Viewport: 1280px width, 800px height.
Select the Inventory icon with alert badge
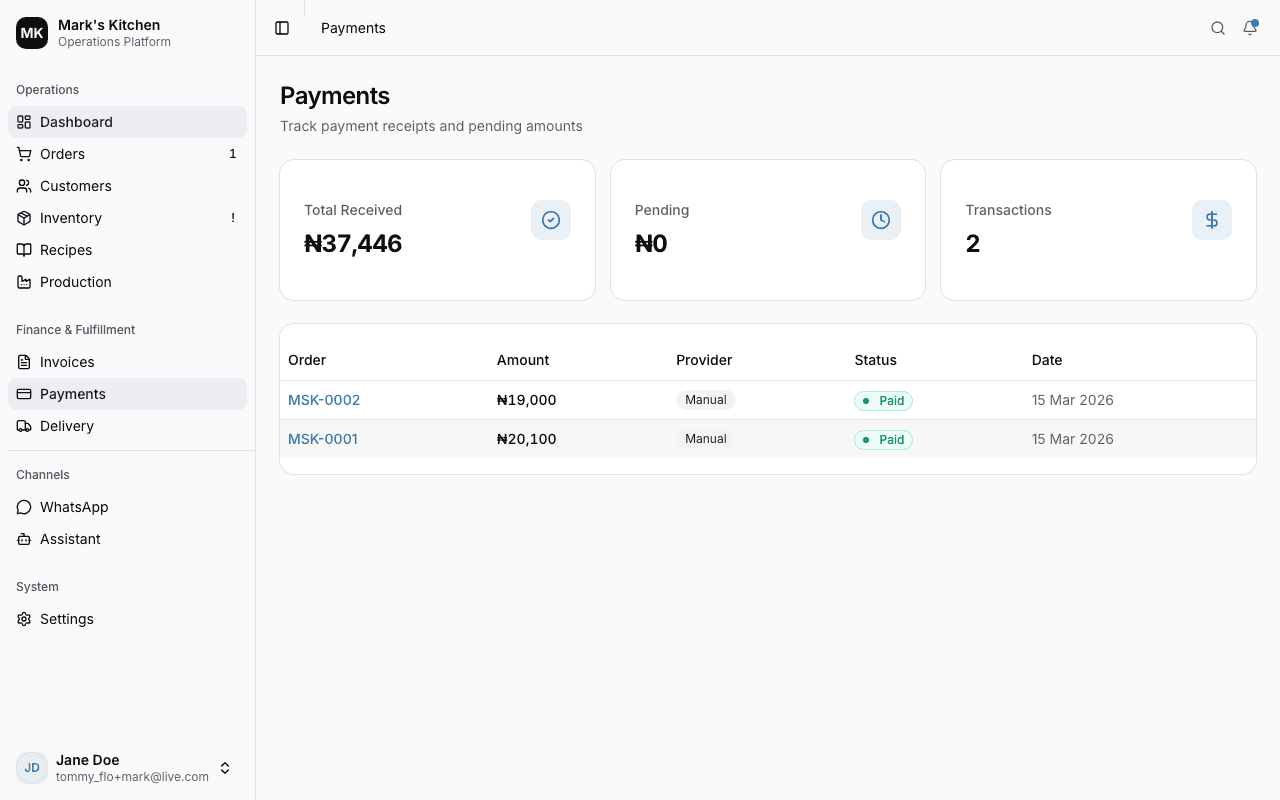(x=23, y=218)
